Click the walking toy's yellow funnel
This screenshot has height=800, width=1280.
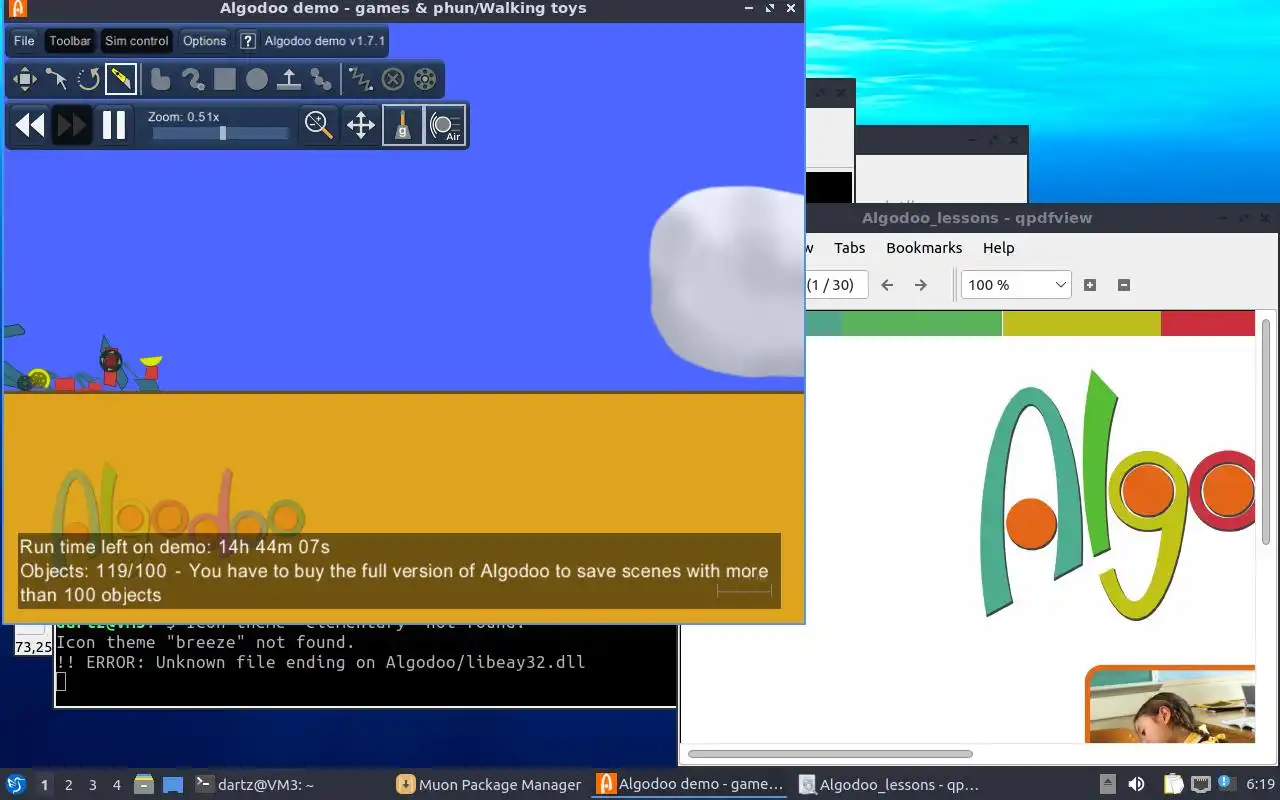tap(151, 360)
